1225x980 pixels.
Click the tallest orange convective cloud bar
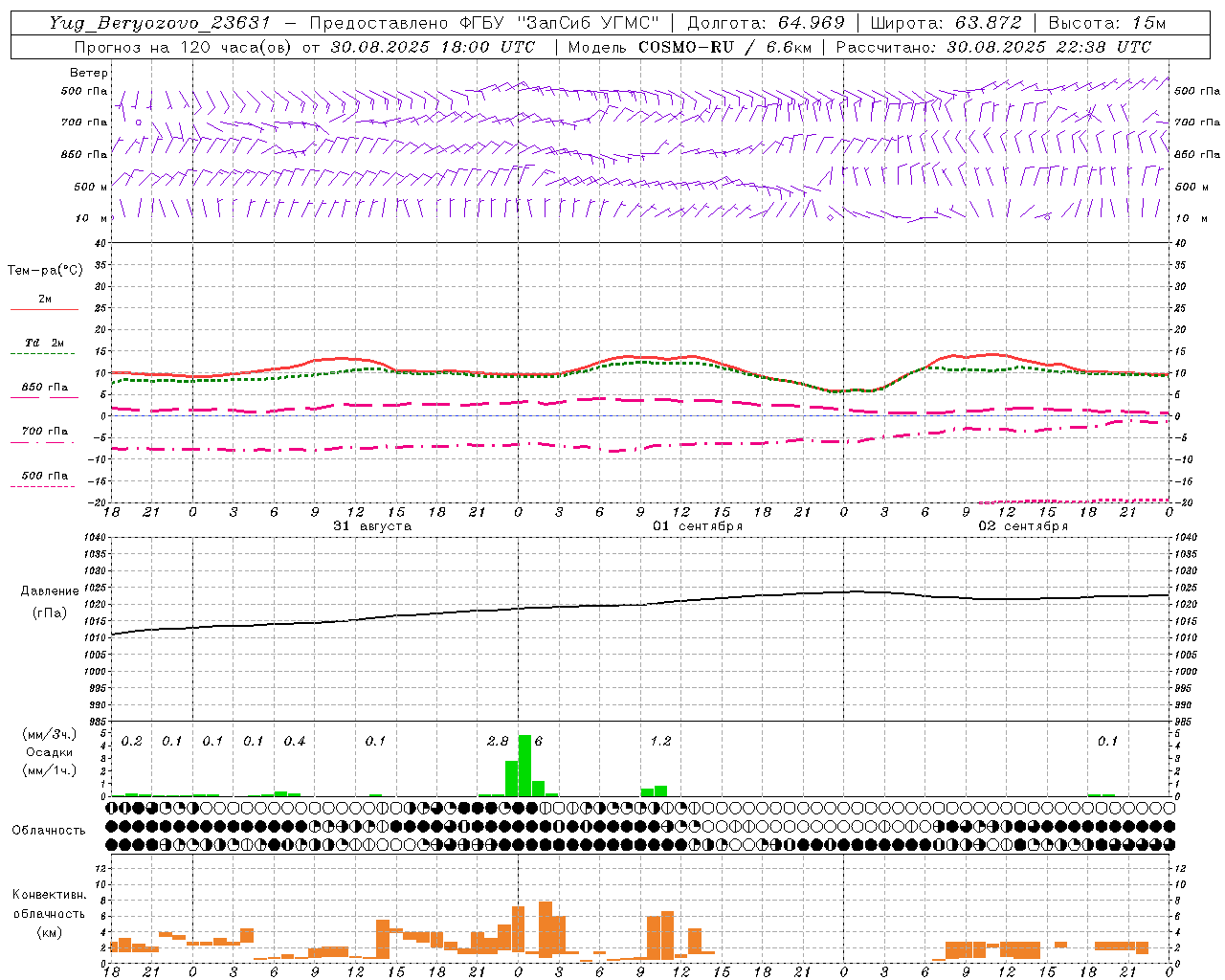coord(546,929)
